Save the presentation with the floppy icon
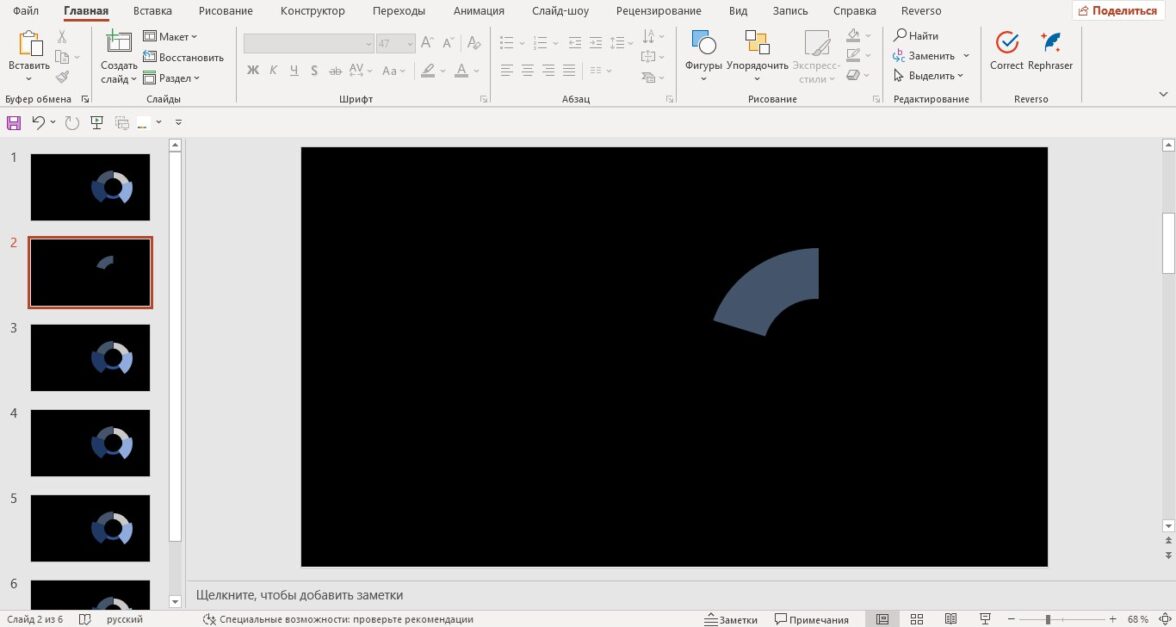Image resolution: width=1176 pixels, height=627 pixels. [x=14, y=122]
